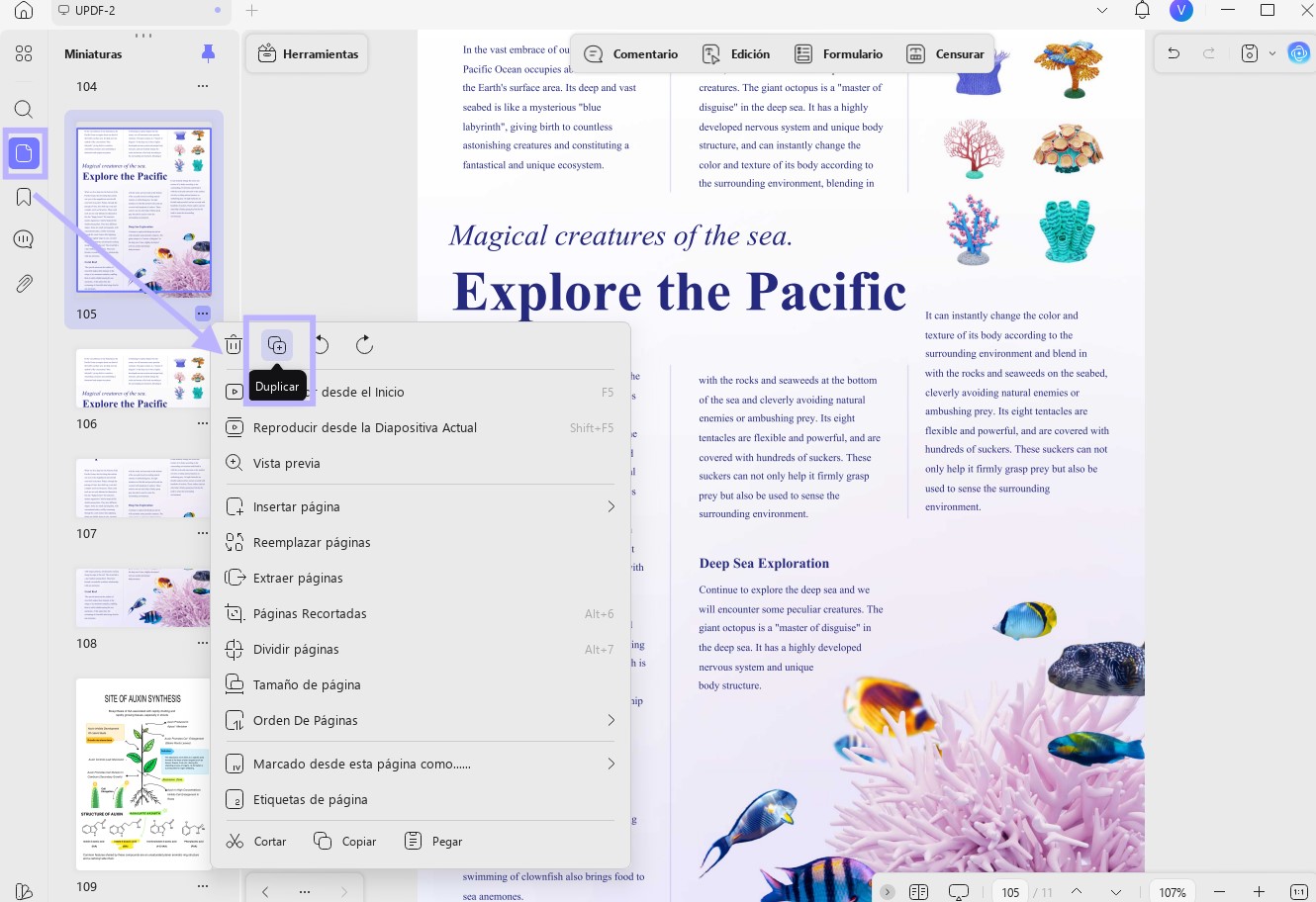1316x902 pixels.
Task: Start presentation mode from bottom bar
Action: (958, 892)
